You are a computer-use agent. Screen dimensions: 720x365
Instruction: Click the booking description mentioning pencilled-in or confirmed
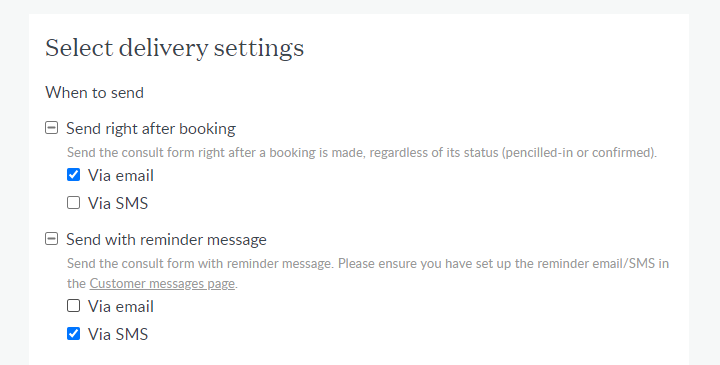[x=362, y=152]
